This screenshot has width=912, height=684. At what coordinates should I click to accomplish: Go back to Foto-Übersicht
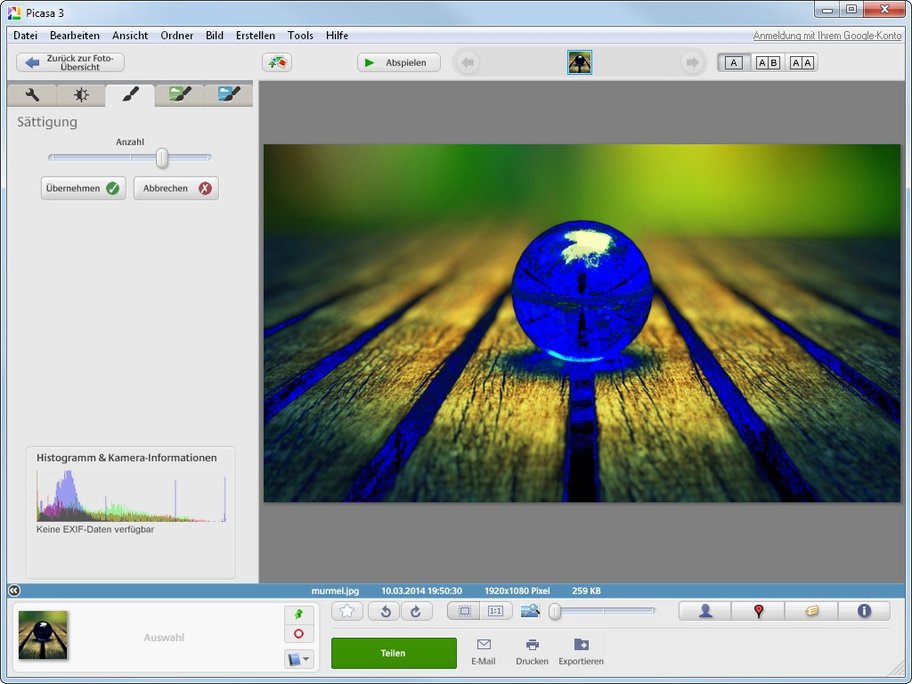(x=70, y=62)
